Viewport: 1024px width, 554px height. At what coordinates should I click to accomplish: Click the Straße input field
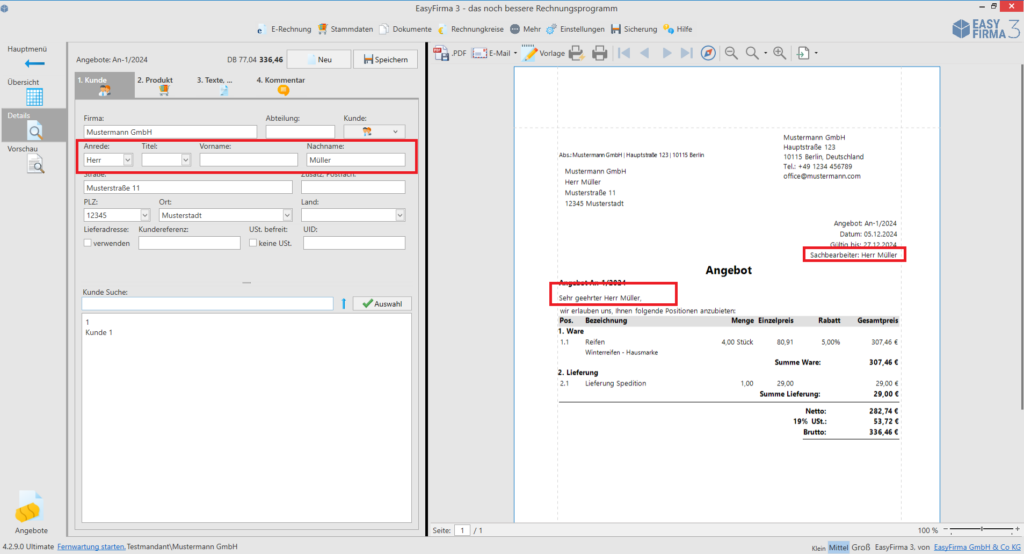coord(188,187)
